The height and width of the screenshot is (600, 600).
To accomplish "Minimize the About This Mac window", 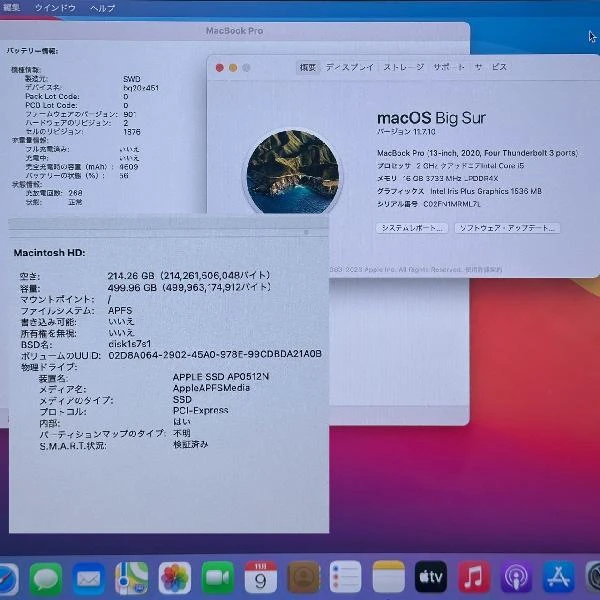I will click(233, 68).
